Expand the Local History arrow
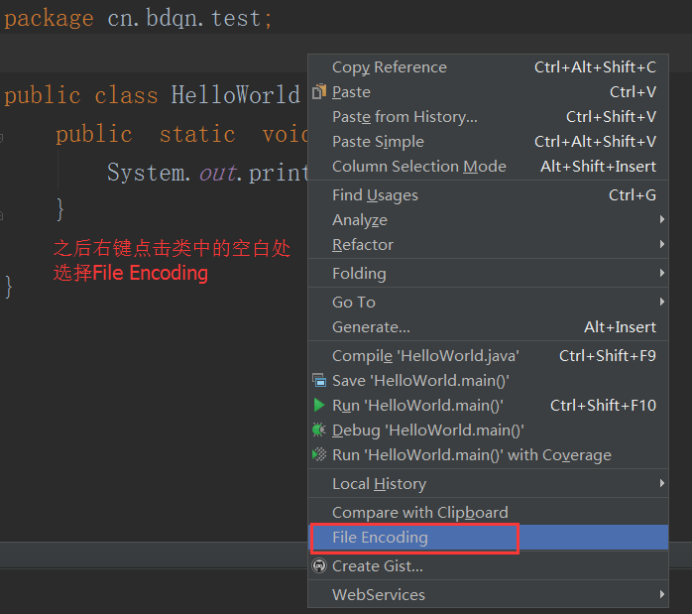Screen dimensions: 692x614 pyautogui.click(x=662, y=483)
